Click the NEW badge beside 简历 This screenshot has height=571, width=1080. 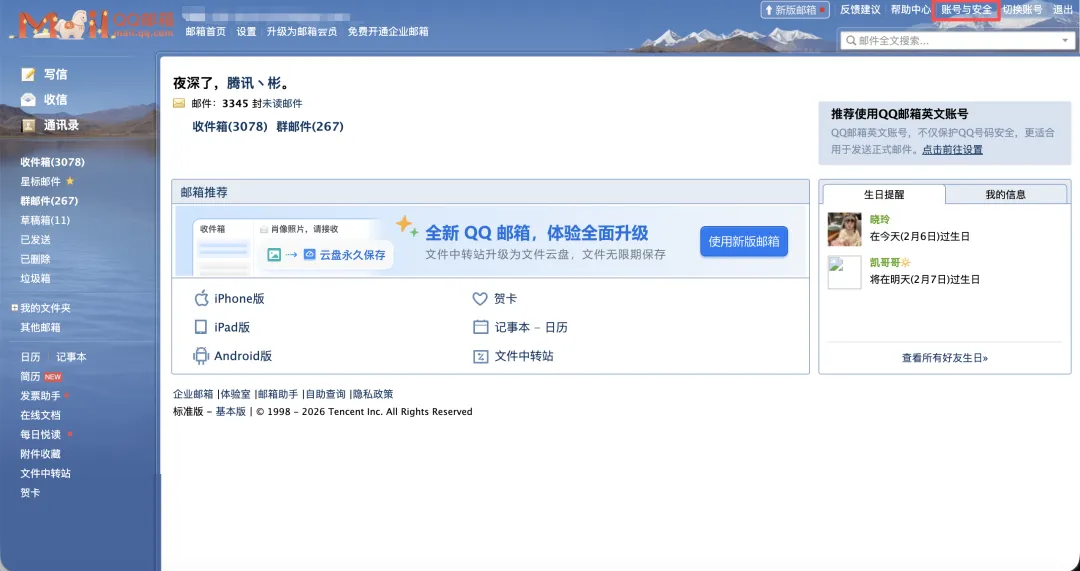53,377
